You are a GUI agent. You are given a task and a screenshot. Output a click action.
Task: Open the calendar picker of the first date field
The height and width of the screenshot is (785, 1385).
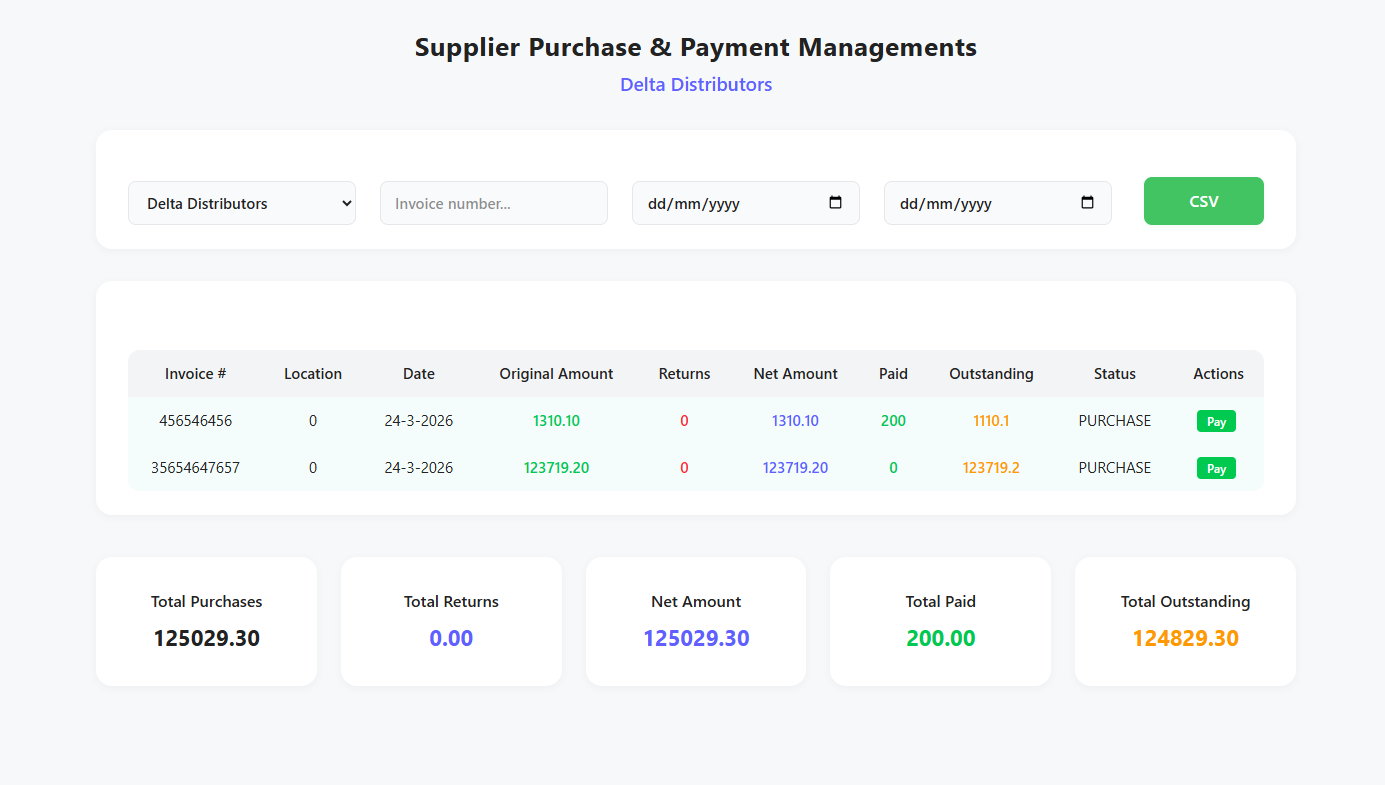click(x=836, y=202)
